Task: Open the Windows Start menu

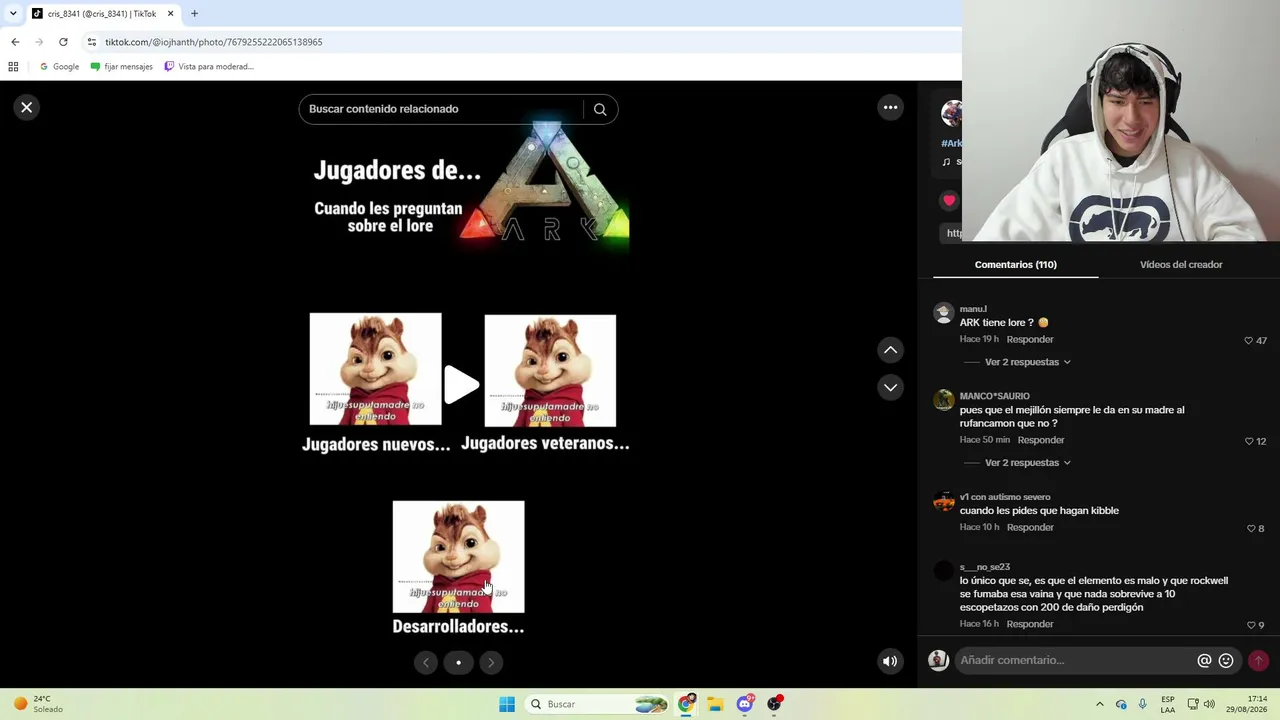Action: coord(507,704)
